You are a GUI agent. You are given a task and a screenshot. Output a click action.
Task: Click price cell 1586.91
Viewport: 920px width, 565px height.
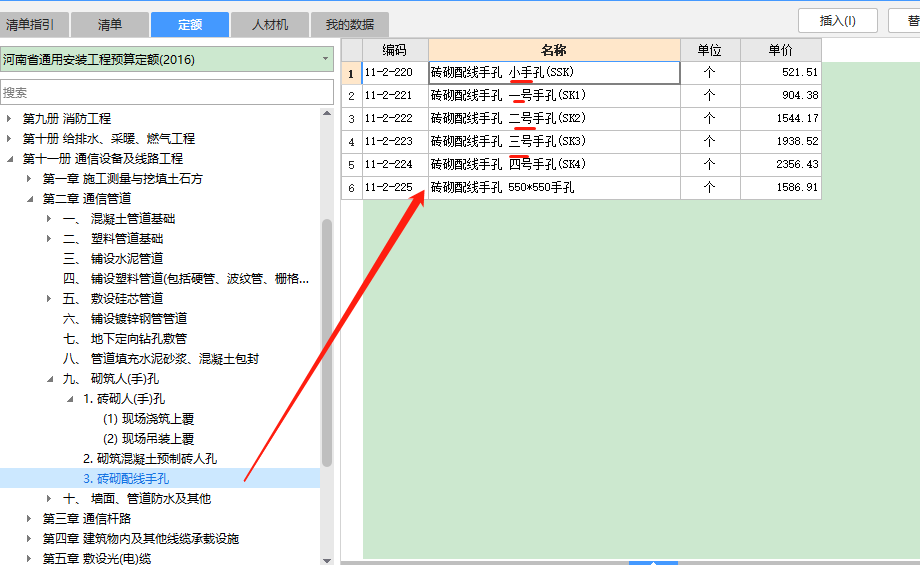click(780, 188)
